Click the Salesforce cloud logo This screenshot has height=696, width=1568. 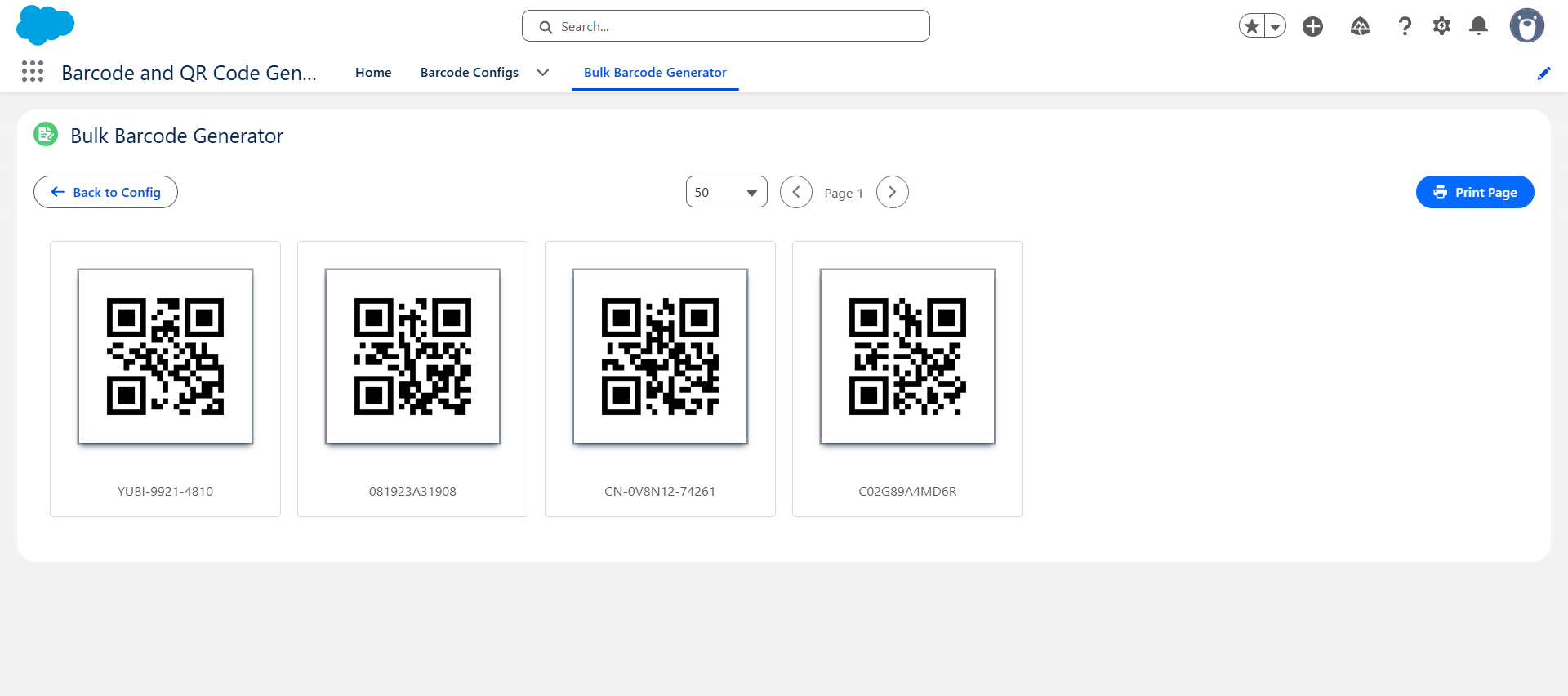click(45, 25)
